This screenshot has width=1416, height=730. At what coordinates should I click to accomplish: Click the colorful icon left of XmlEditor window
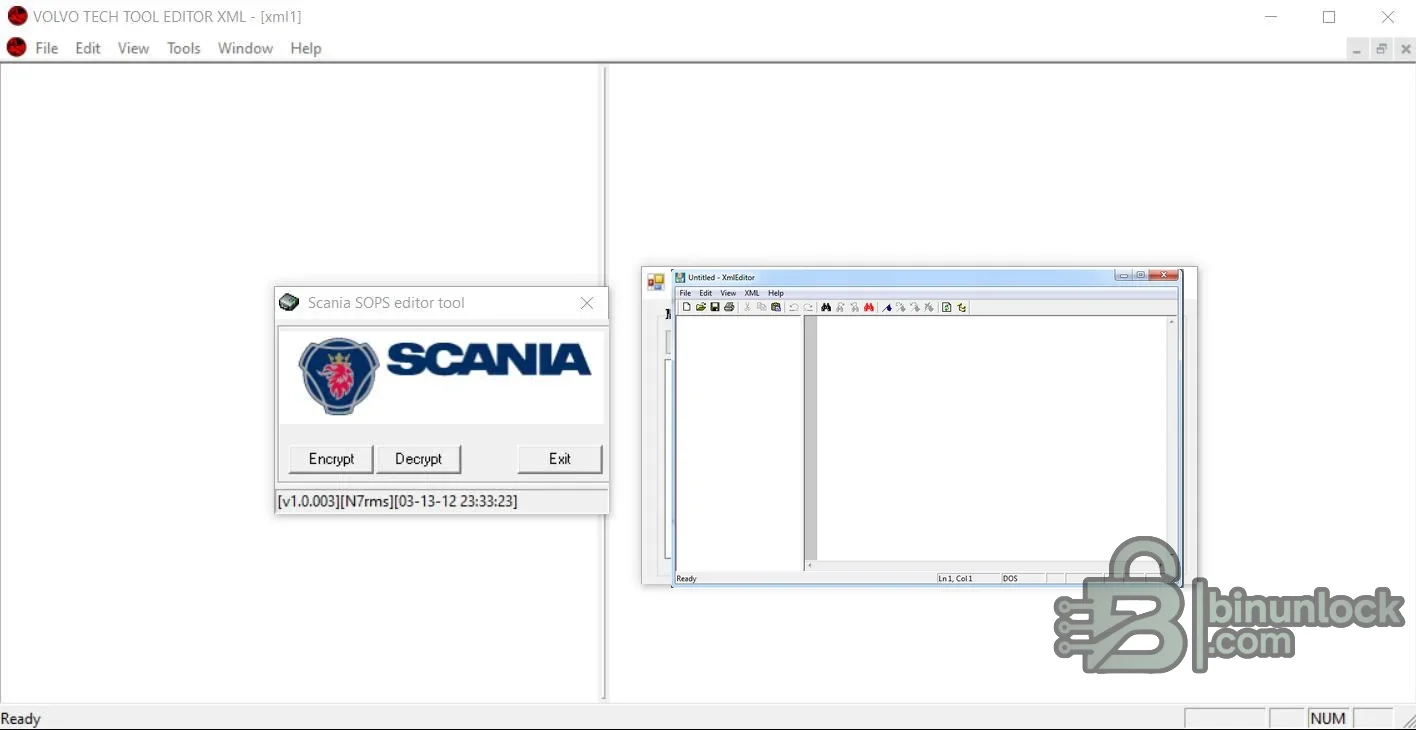click(x=656, y=282)
